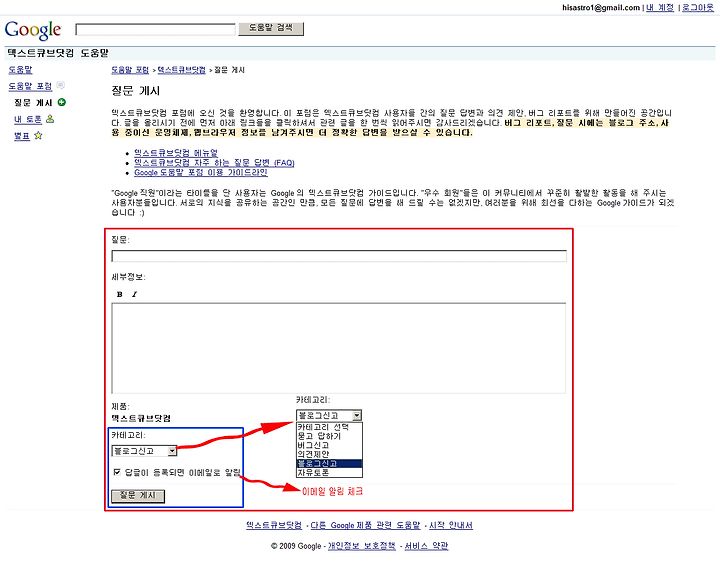Click the 도움말 검색 button

(271, 28)
